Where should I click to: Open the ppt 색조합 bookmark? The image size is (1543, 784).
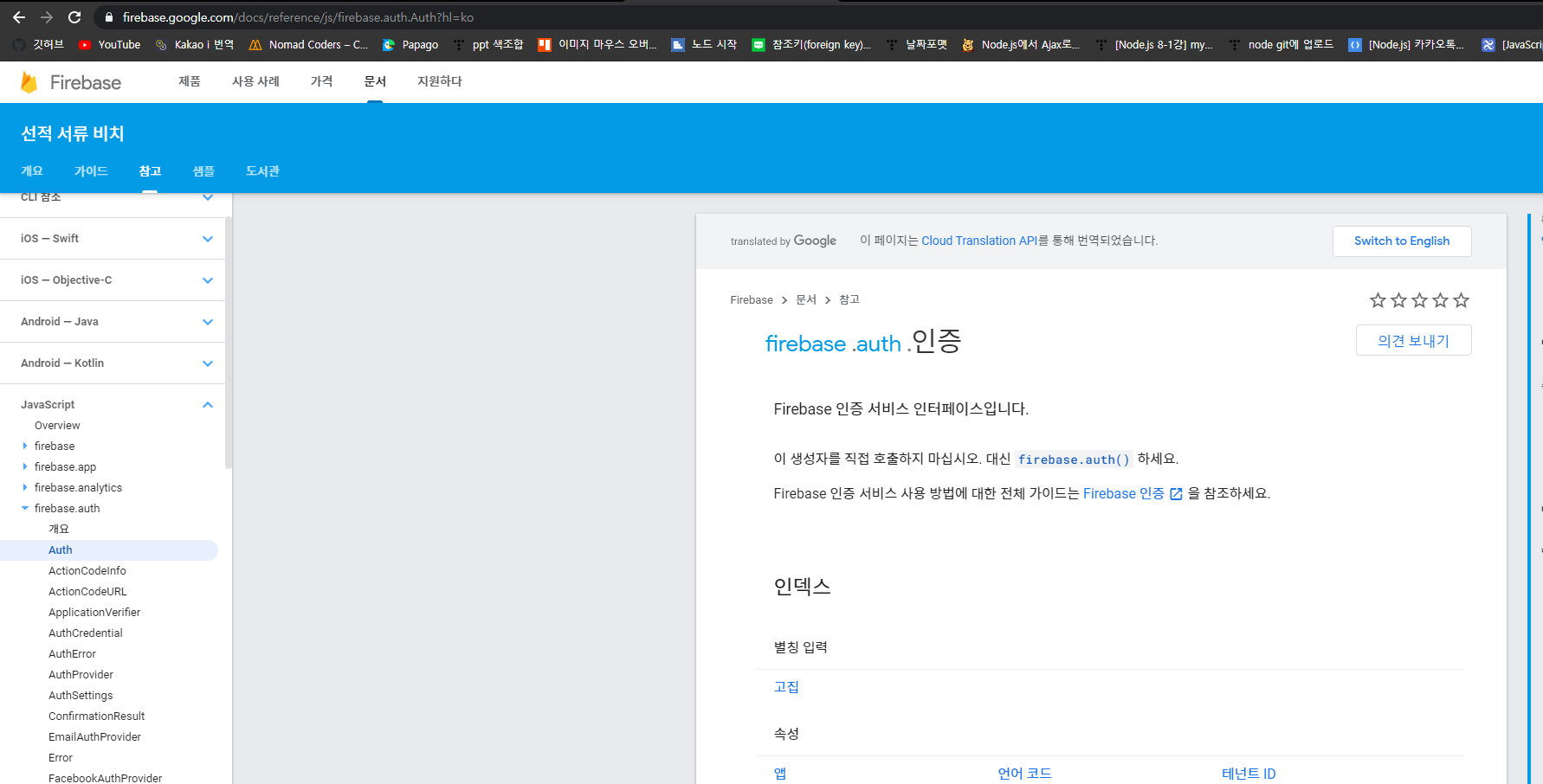tap(487, 45)
